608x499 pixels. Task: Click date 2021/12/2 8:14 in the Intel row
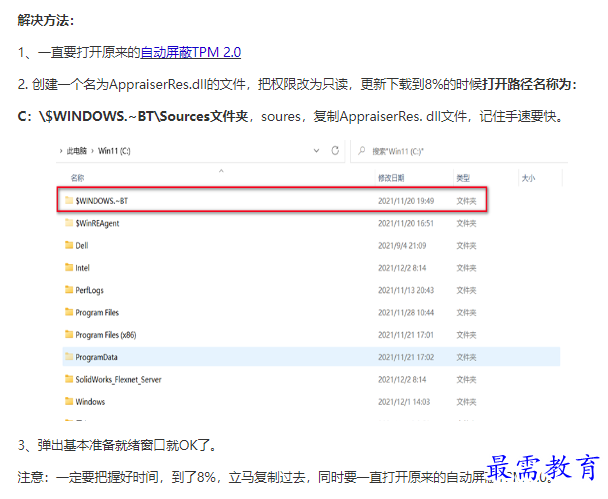coord(402,268)
